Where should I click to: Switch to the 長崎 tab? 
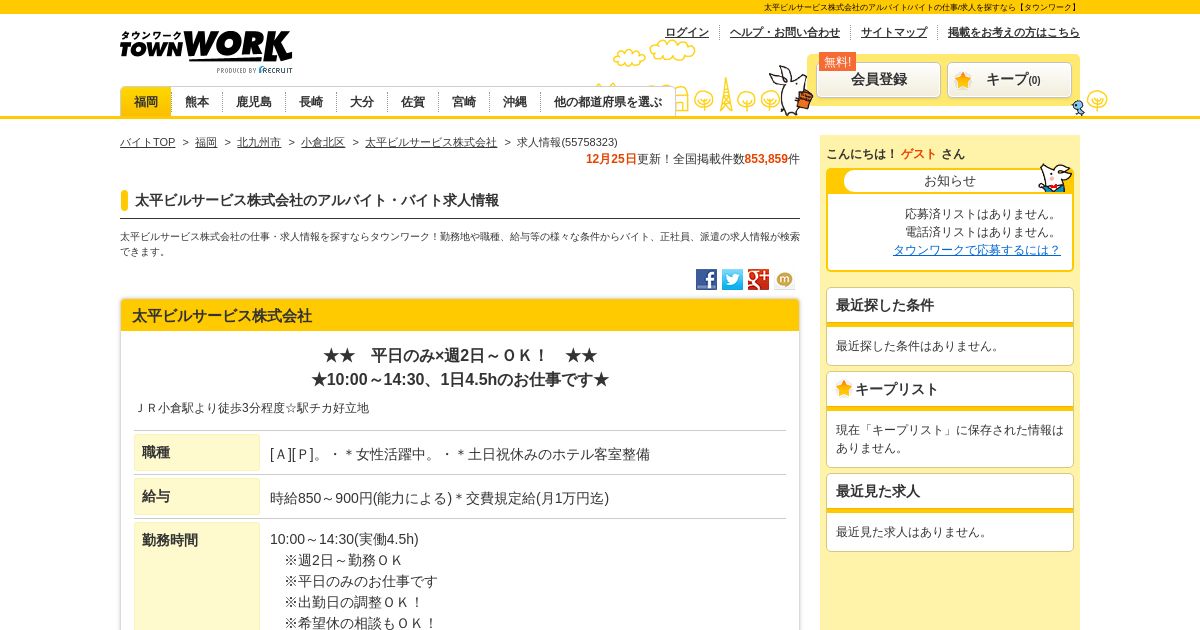coord(311,102)
